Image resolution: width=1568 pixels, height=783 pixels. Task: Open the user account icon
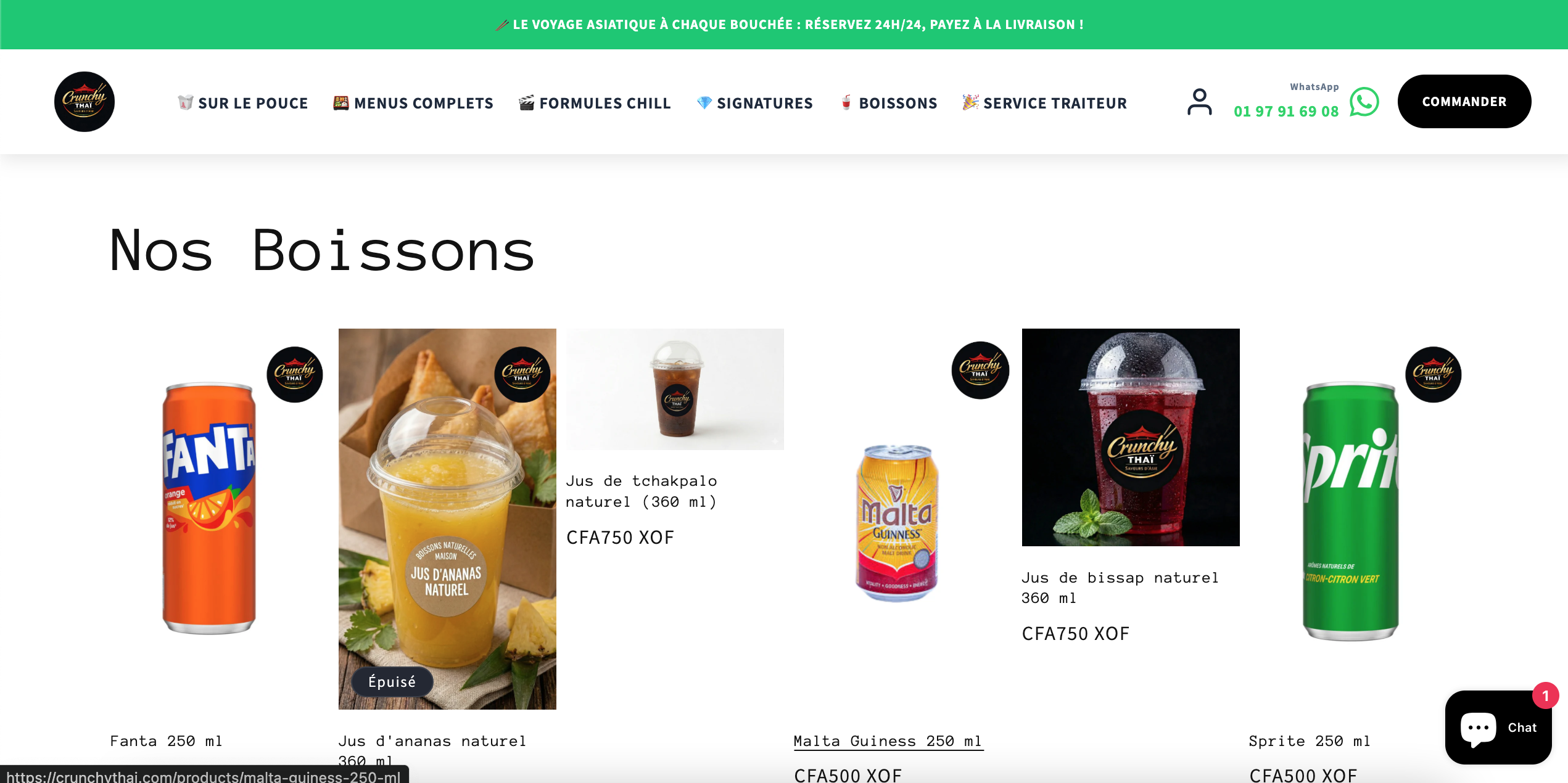[1199, 102]
